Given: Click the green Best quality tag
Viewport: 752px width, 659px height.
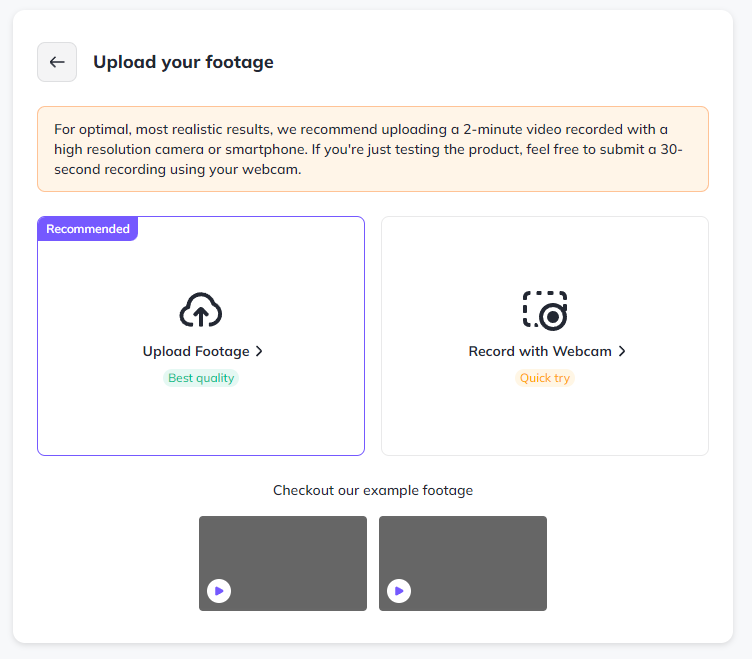Looking at the screenshot, I should (201, 379).
